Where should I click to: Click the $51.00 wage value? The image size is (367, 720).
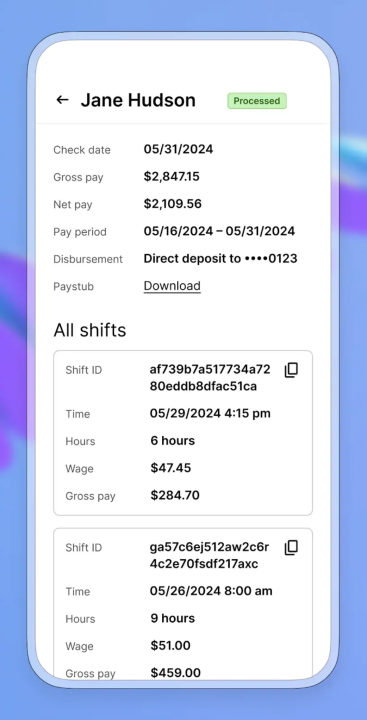coord(170,646)
